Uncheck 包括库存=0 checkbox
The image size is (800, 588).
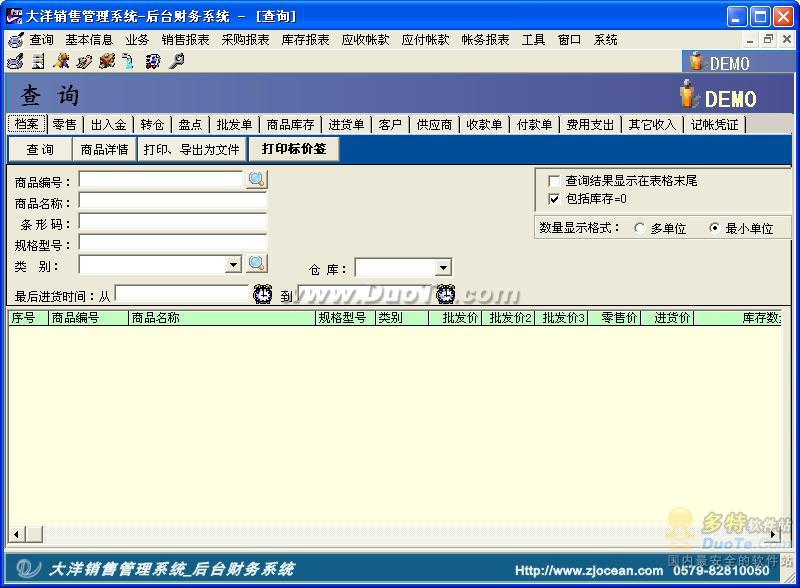click(554, 199)
